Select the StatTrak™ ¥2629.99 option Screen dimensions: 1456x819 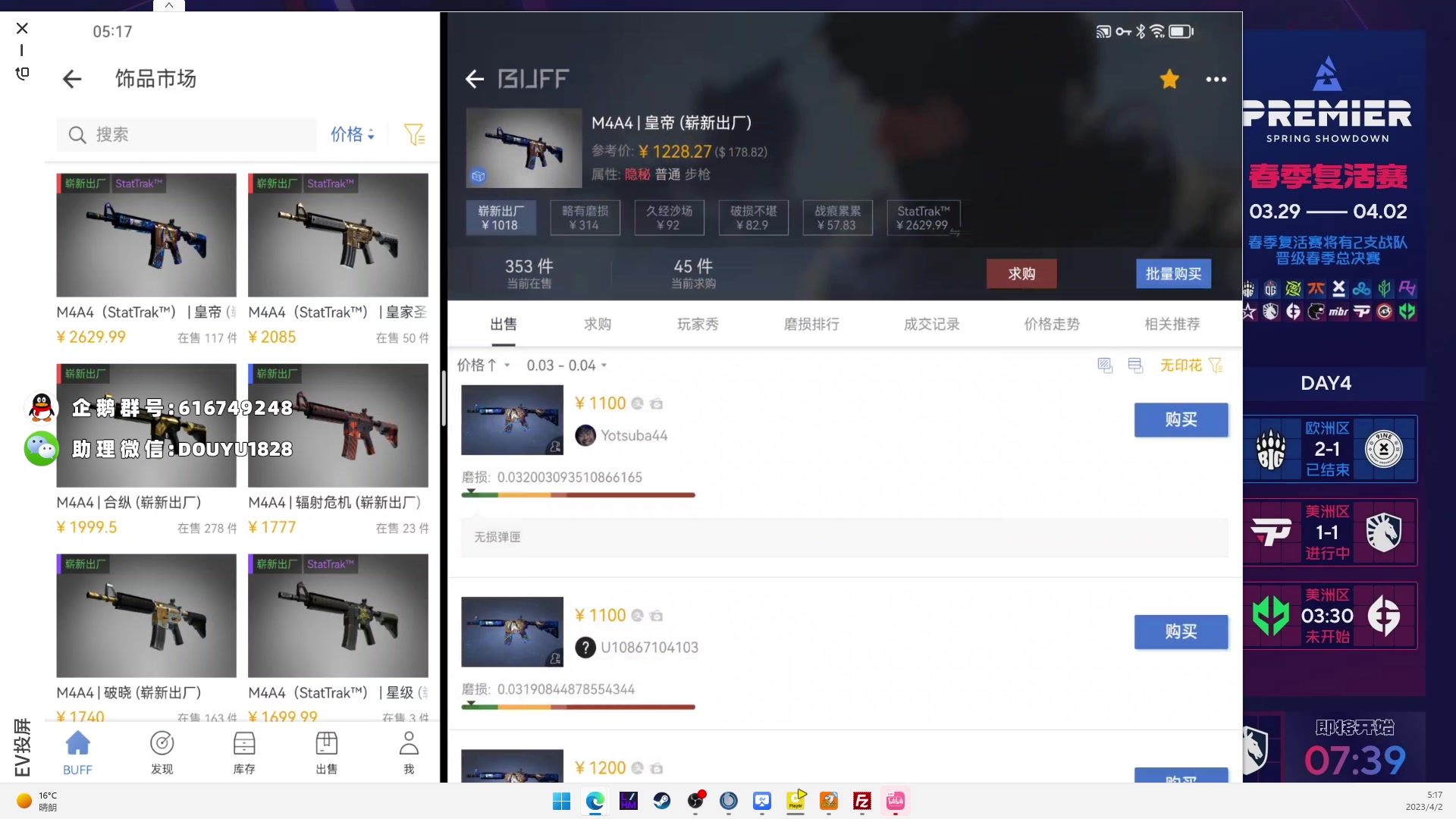pos(923,218)
